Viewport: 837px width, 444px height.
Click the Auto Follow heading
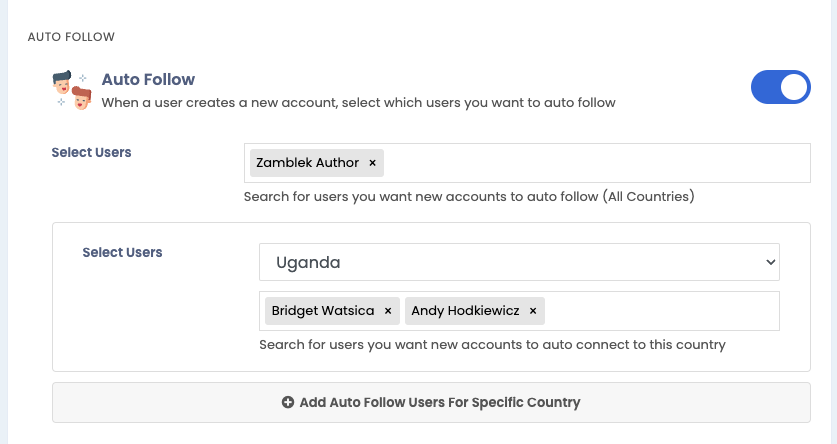148,80
